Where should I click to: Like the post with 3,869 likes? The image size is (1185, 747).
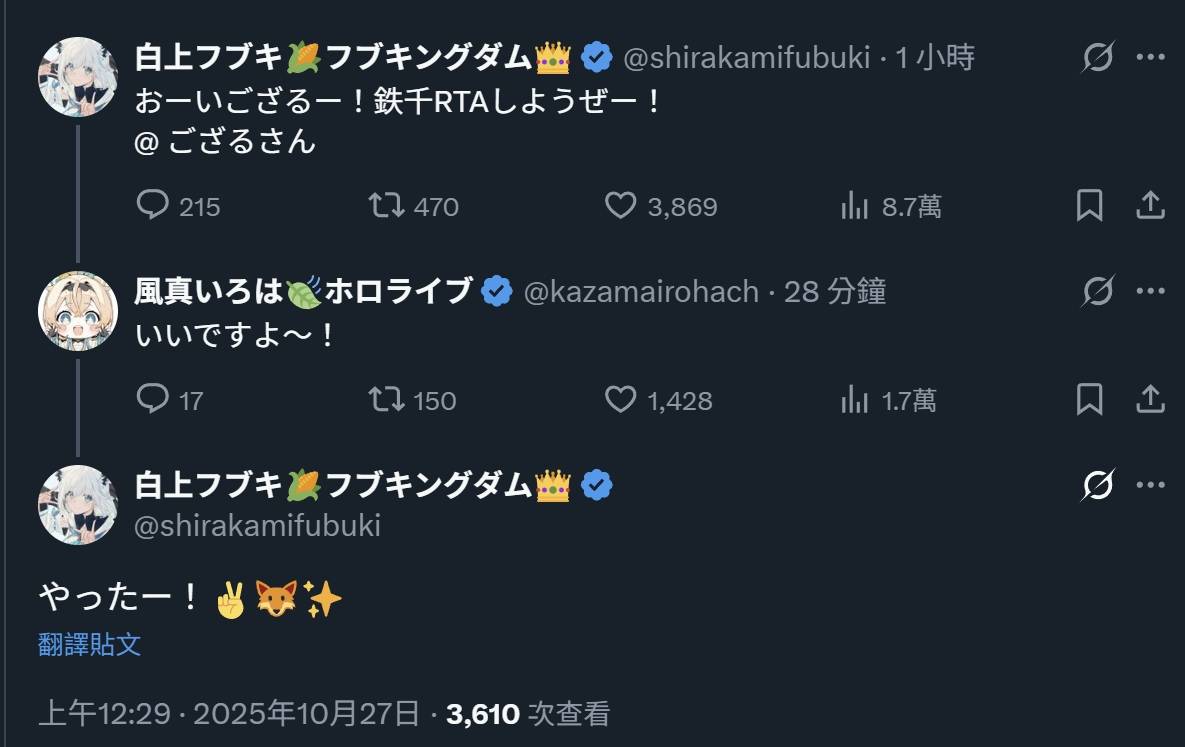[621, 206]
